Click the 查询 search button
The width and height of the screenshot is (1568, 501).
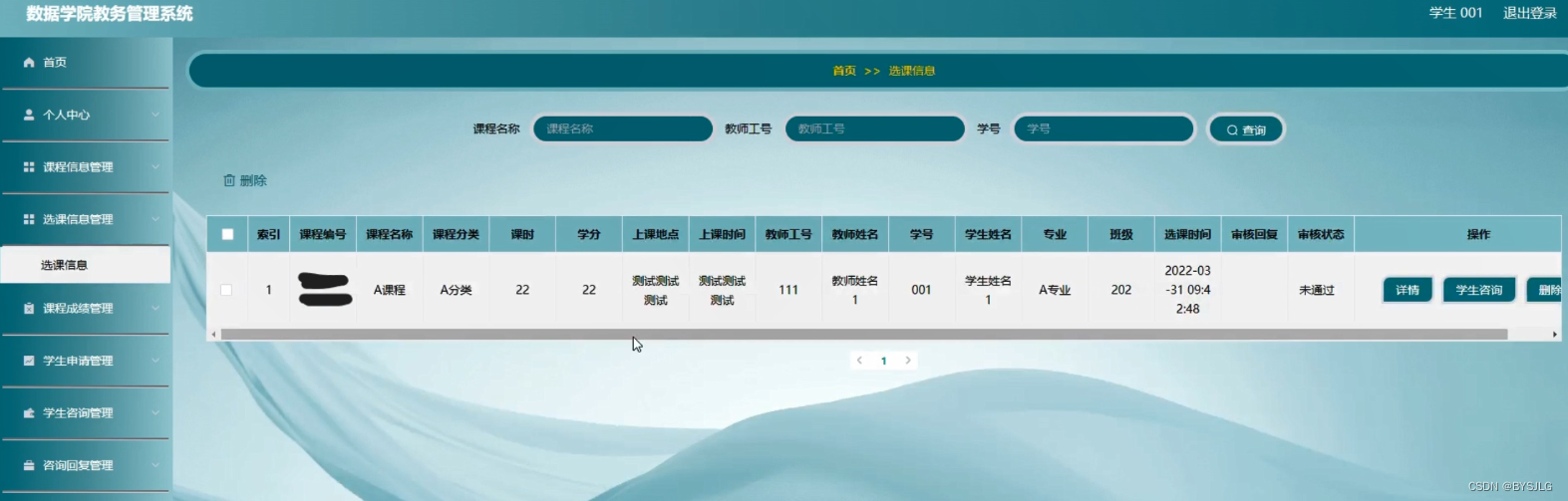coord(1246,129)
